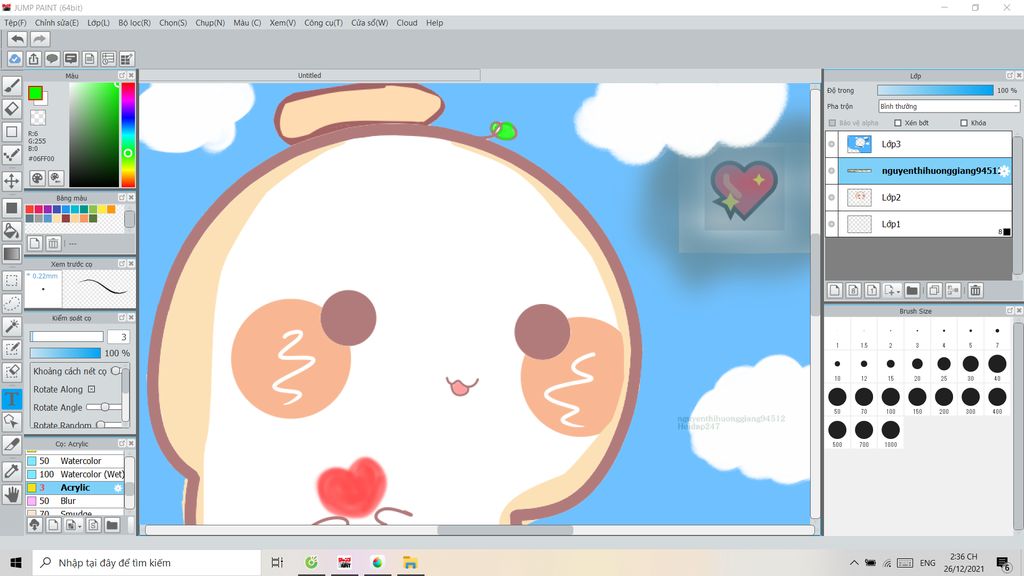Click the rainbow hue bar
Viewport: 1024px width, 576px height.
tap(128, 135)
